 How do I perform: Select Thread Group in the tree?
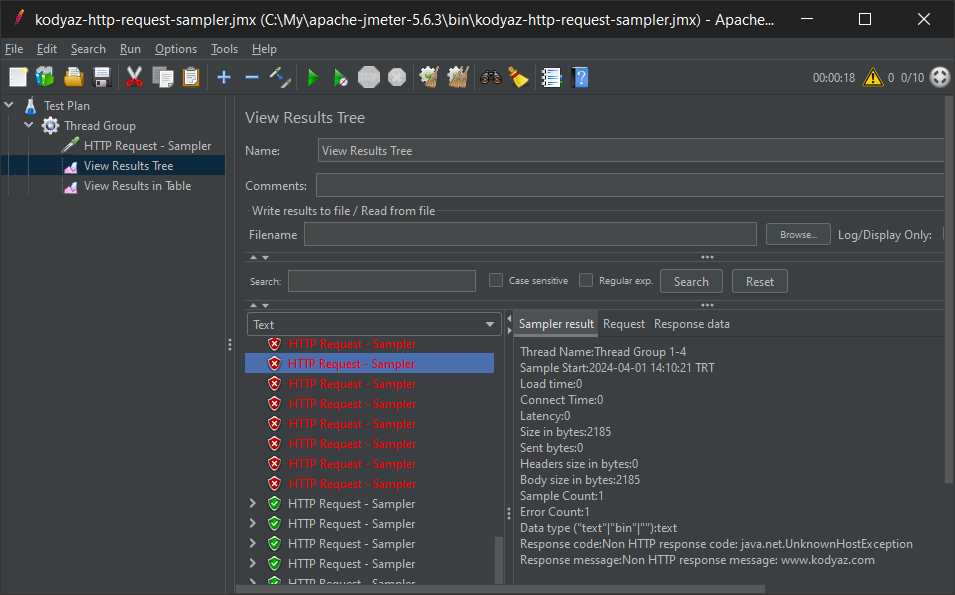(x=100, y=125)
